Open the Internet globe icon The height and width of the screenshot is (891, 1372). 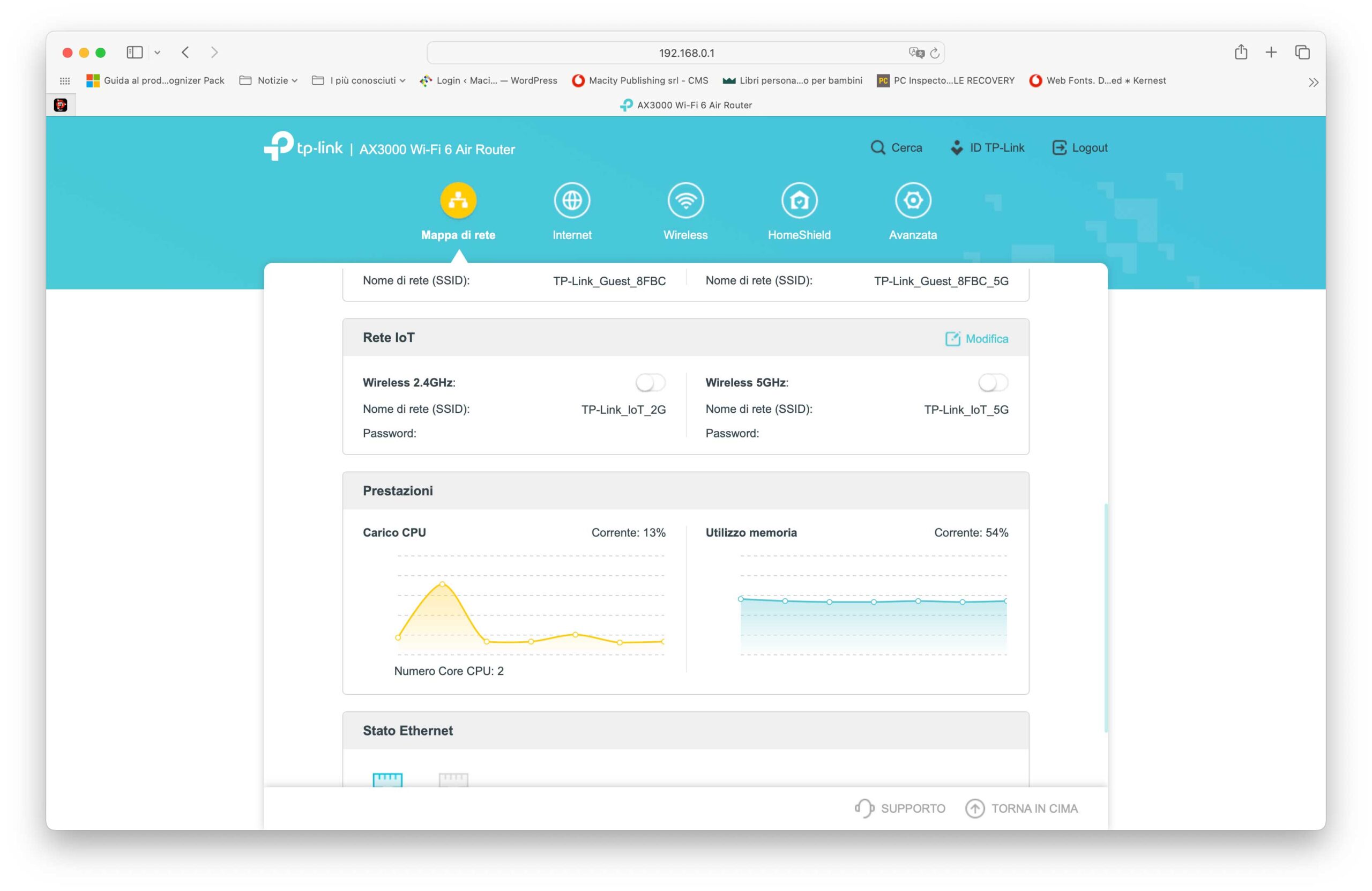571,201
